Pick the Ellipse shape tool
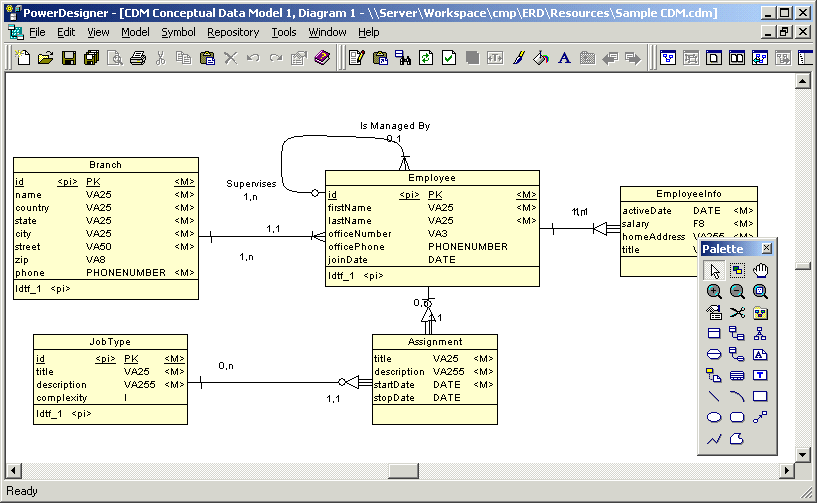817x503 pixels. [714, 417]
